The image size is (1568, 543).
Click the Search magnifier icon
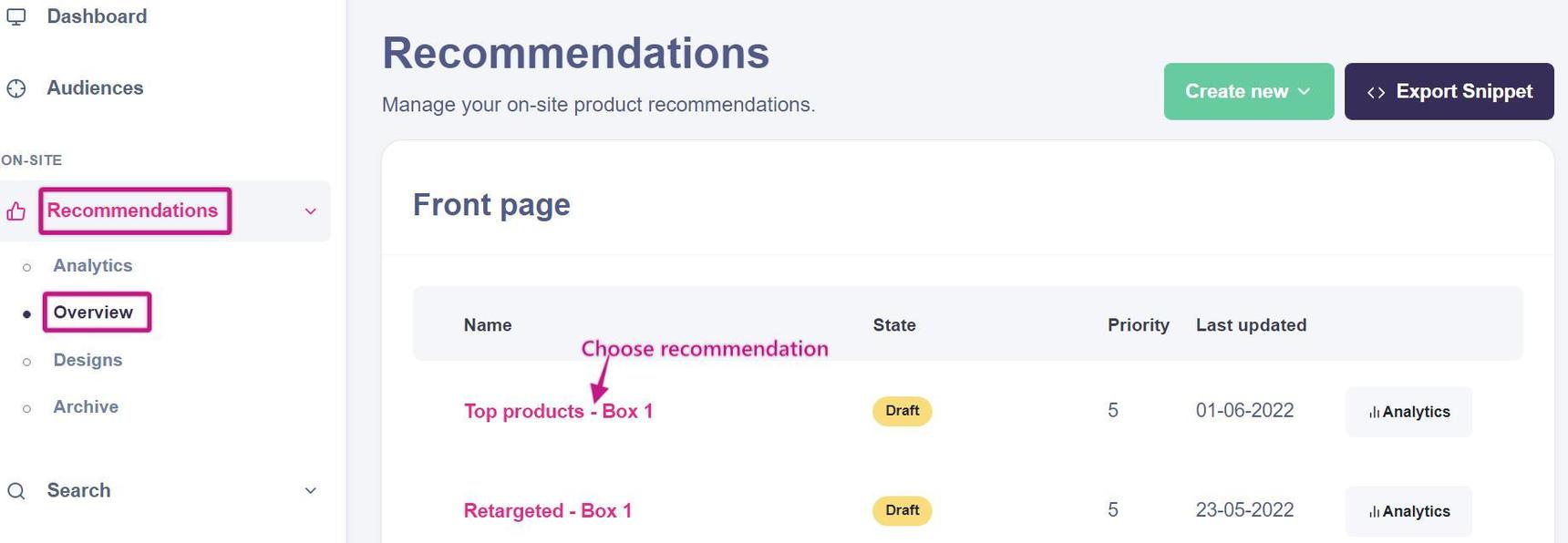[x=16, y=491]
